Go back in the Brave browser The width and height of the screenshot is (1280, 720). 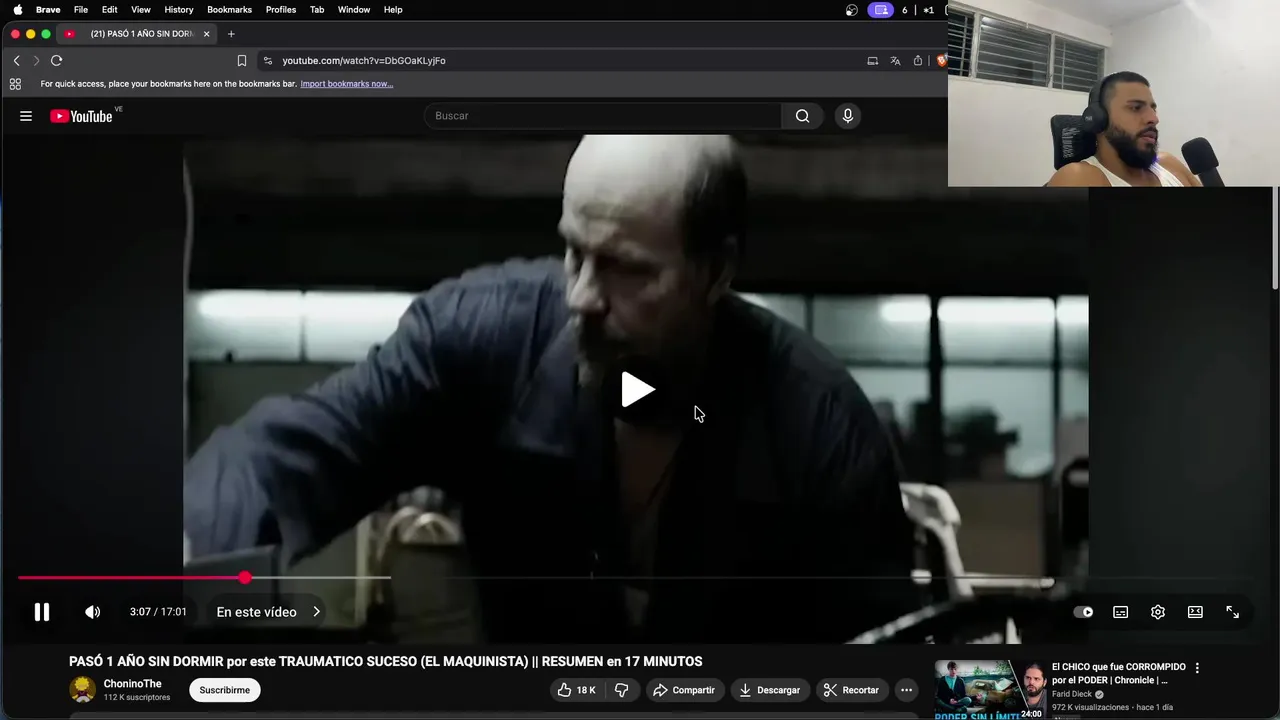[16, 61]
